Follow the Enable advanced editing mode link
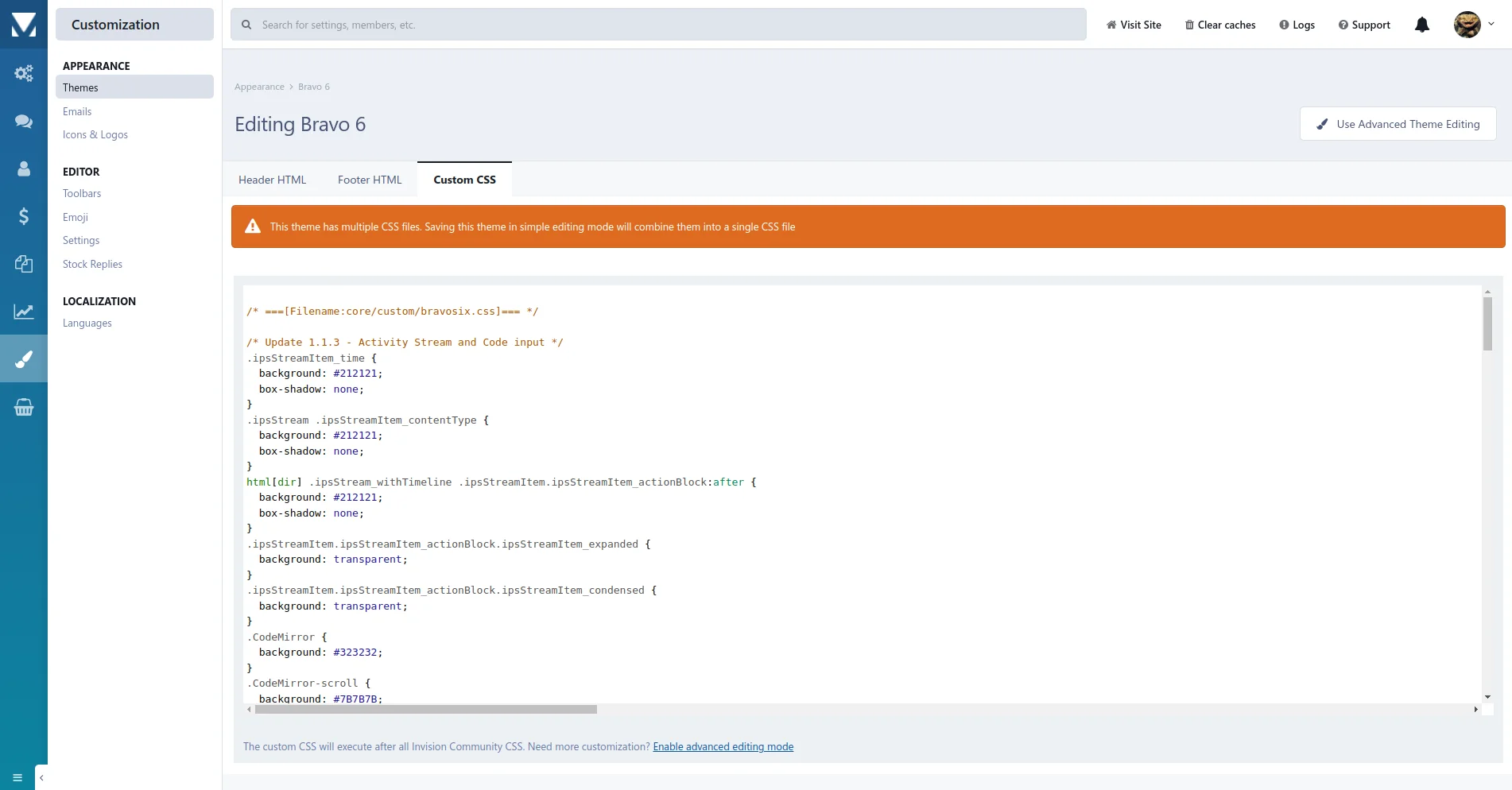The height and width of the screenshot is (790, 1512). 723,746
